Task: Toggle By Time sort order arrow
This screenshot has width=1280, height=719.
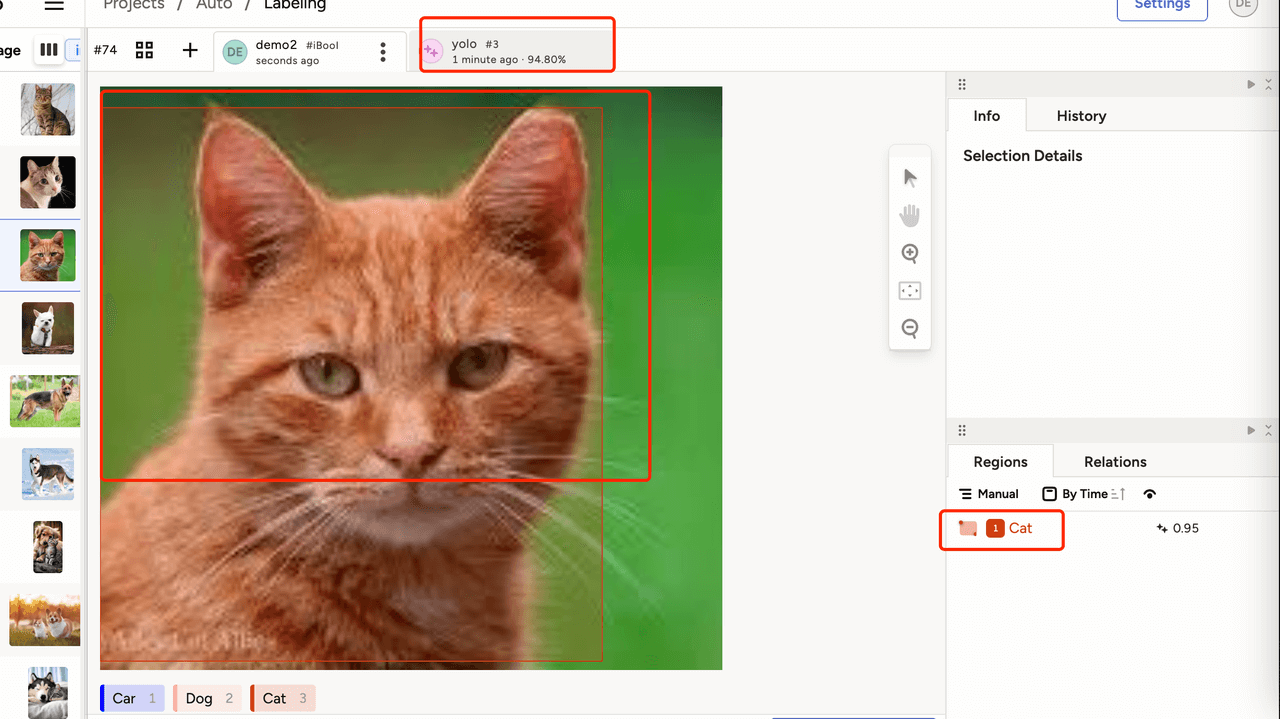Action: (1118, 494)
